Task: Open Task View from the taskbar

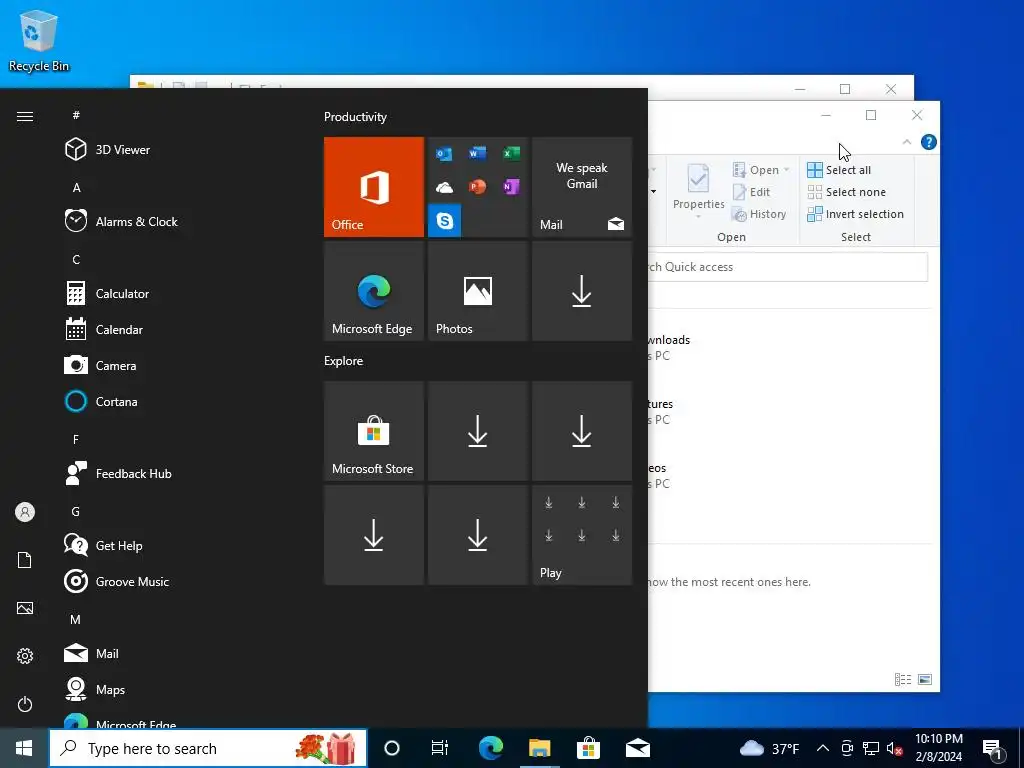Action: (440, 748)
